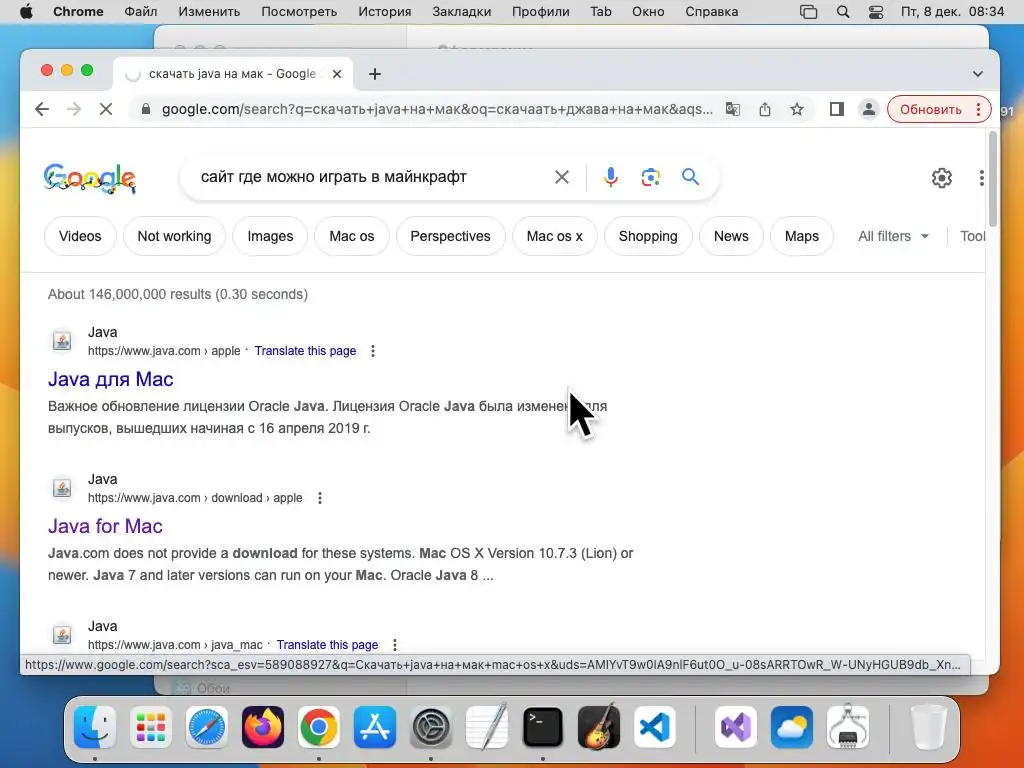Start voice search with microphone icon
The height and width of the screenshot is (768, 1024).
click(x=611, y=177)
